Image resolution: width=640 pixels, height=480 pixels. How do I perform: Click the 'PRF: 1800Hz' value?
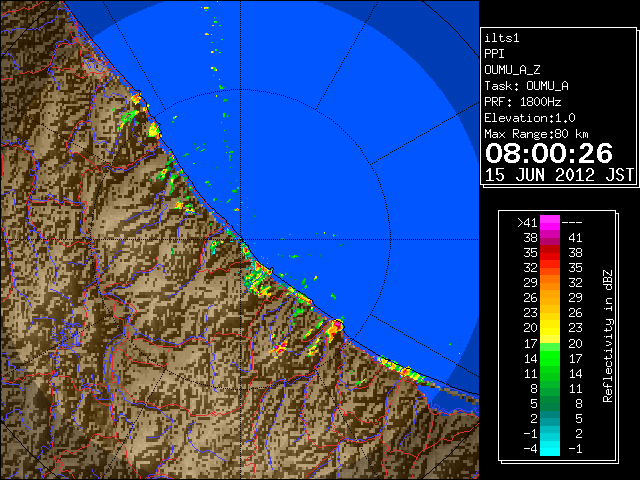pyautogui.click(x=523, y=102)
